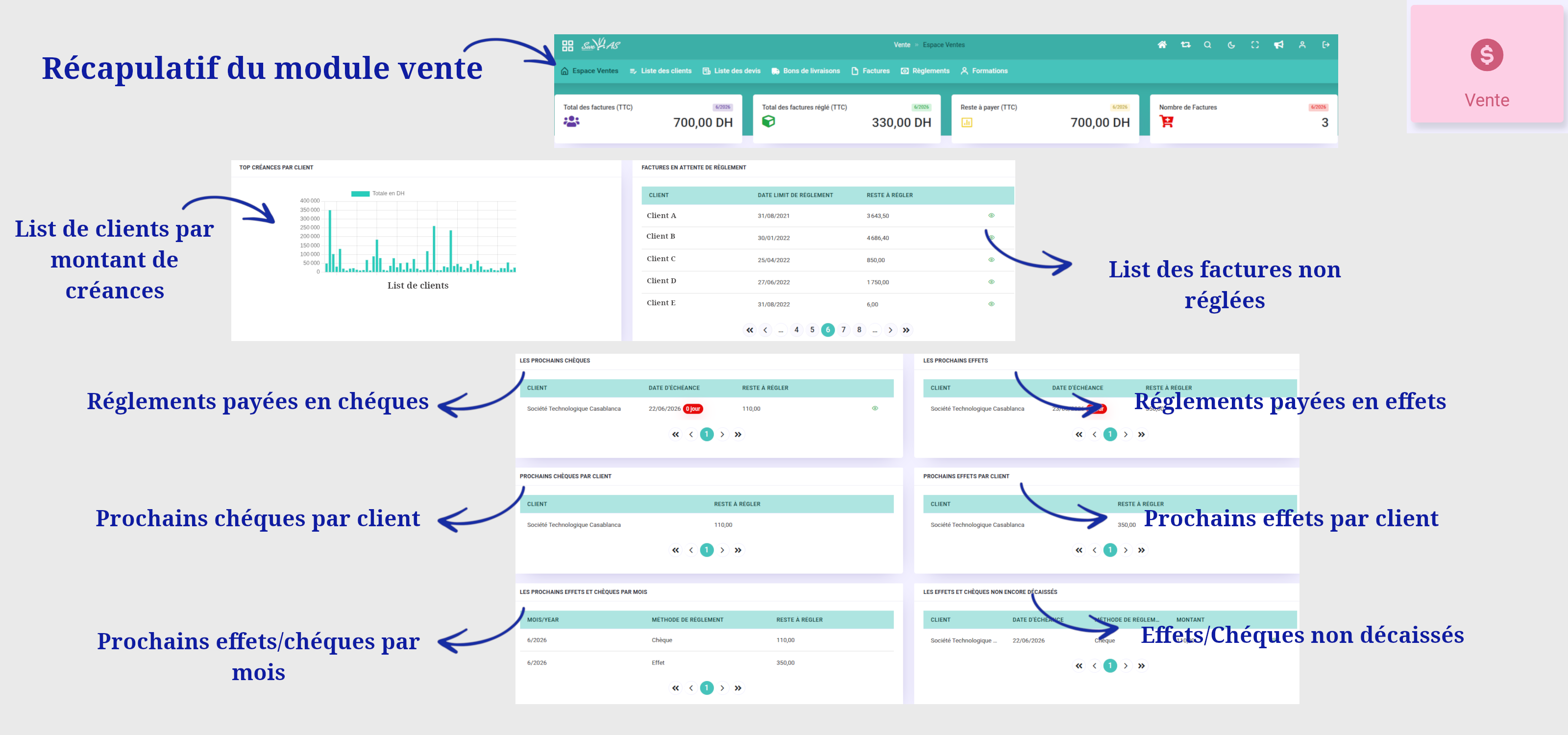Click the dollar icon on Vente tile

pos(1487,55)
